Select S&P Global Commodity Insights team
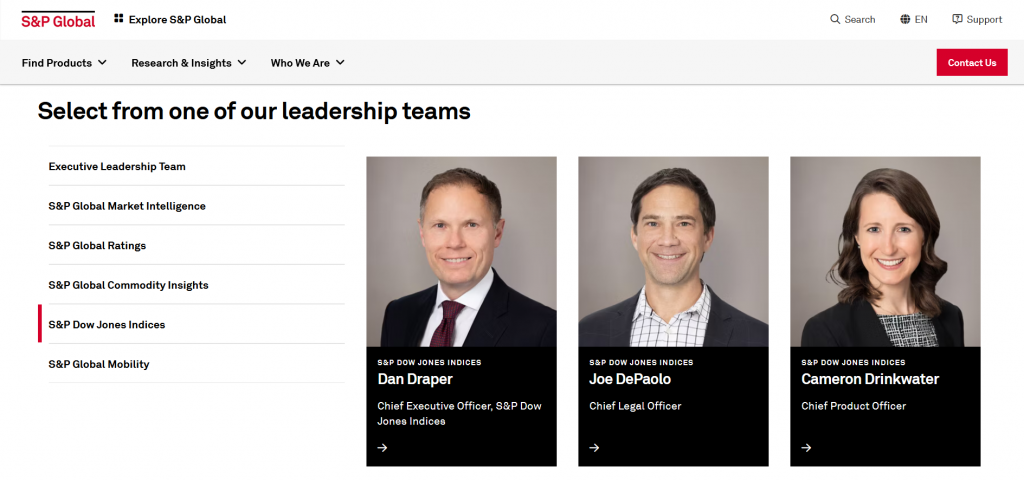This screenshot has height=480, width=1024. point(128,285)
